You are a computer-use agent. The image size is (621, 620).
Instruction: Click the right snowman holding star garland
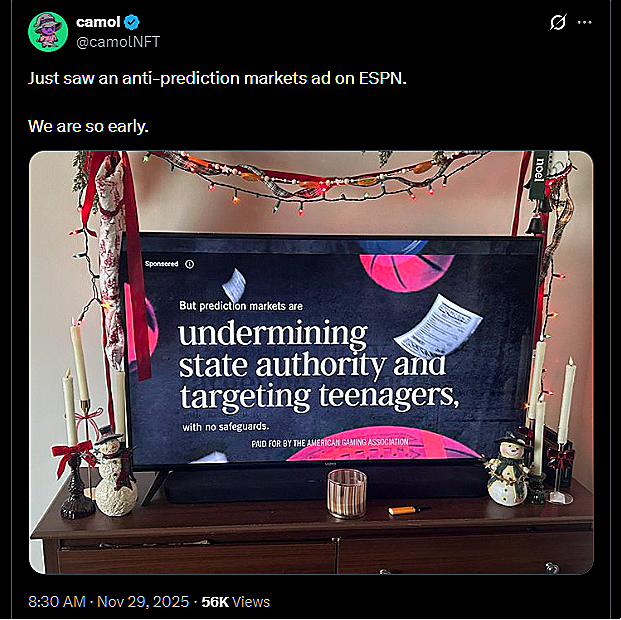click(x=508, y=471)
